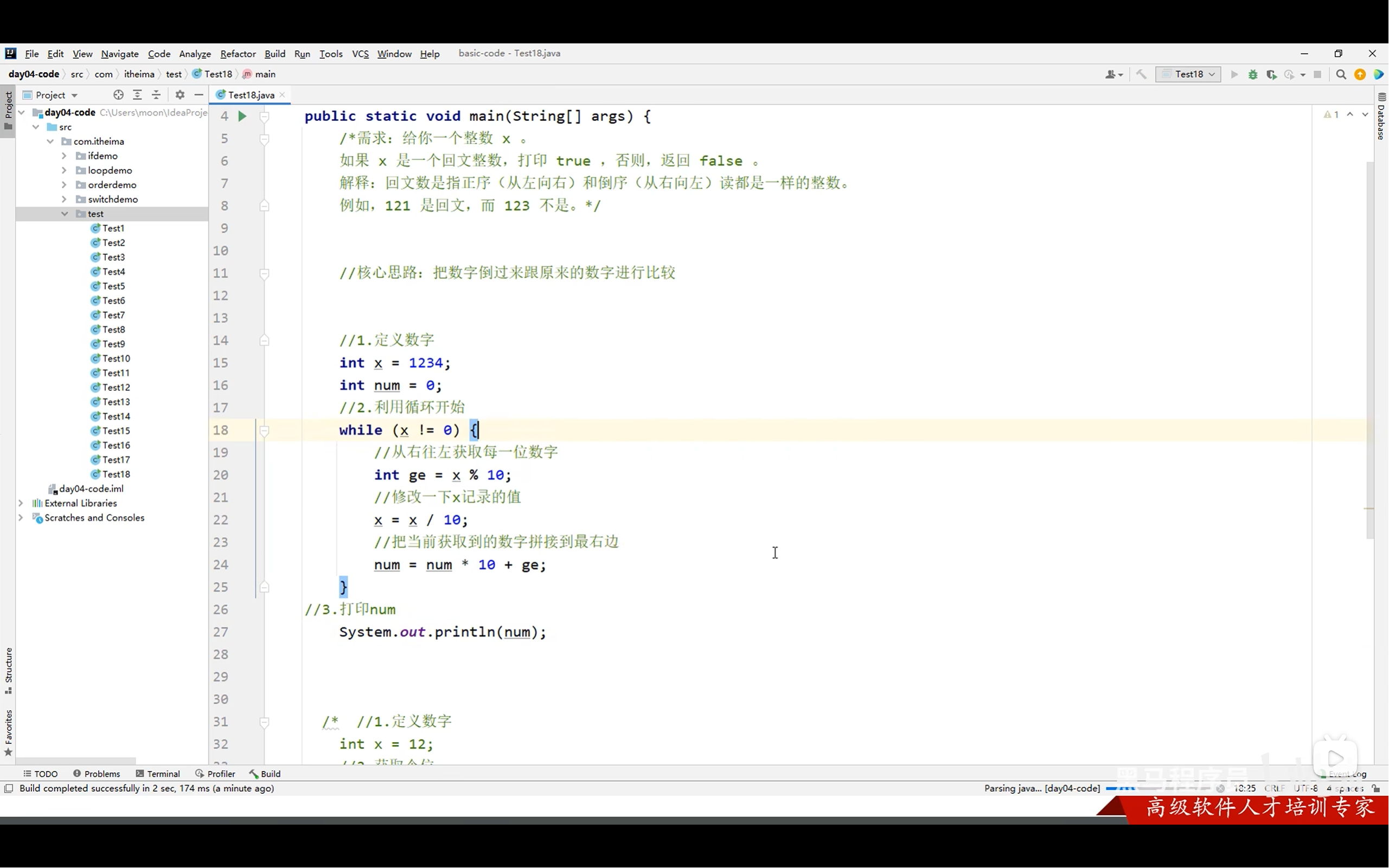Toggle the Database tool window side tab

click(x=1381, y=117)
